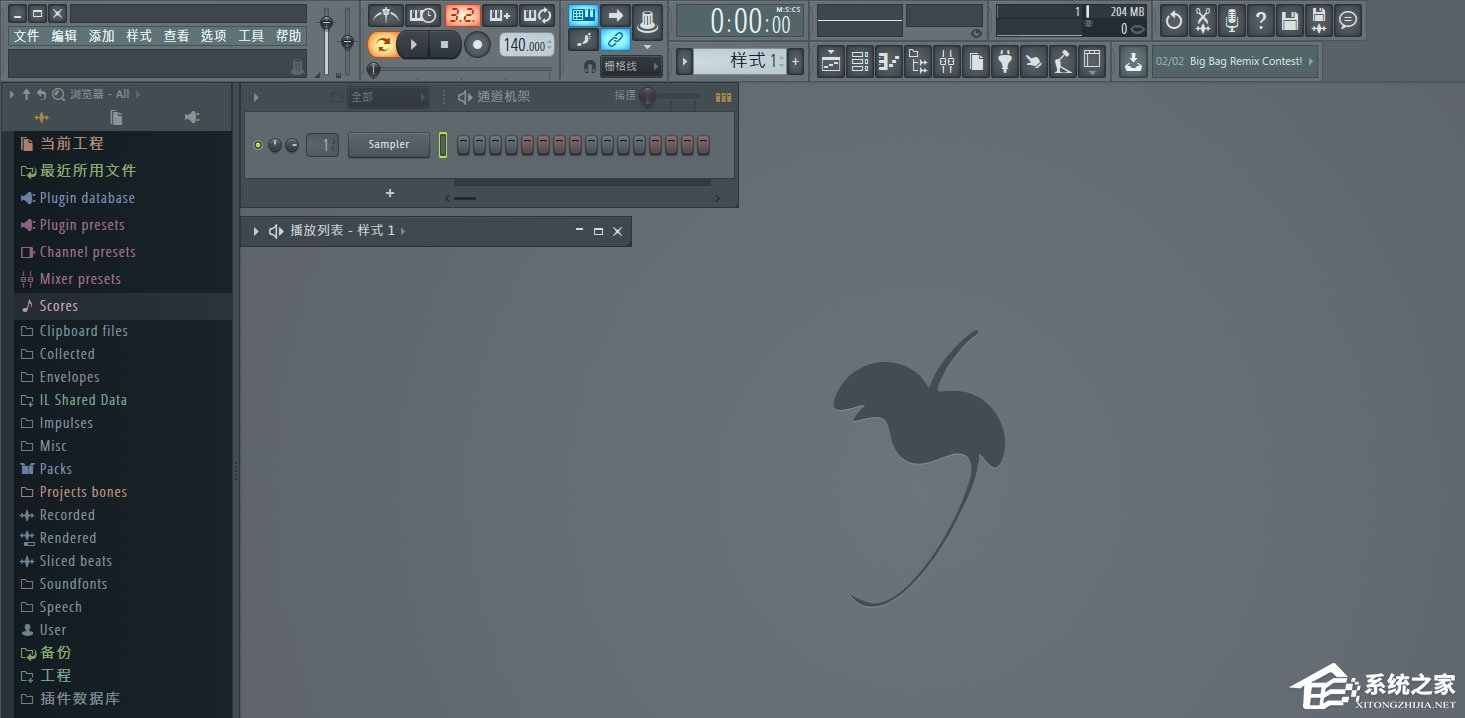Open the 文件 menu
This screenshot has width=1465, height=718.
click(x=26, y=35)
